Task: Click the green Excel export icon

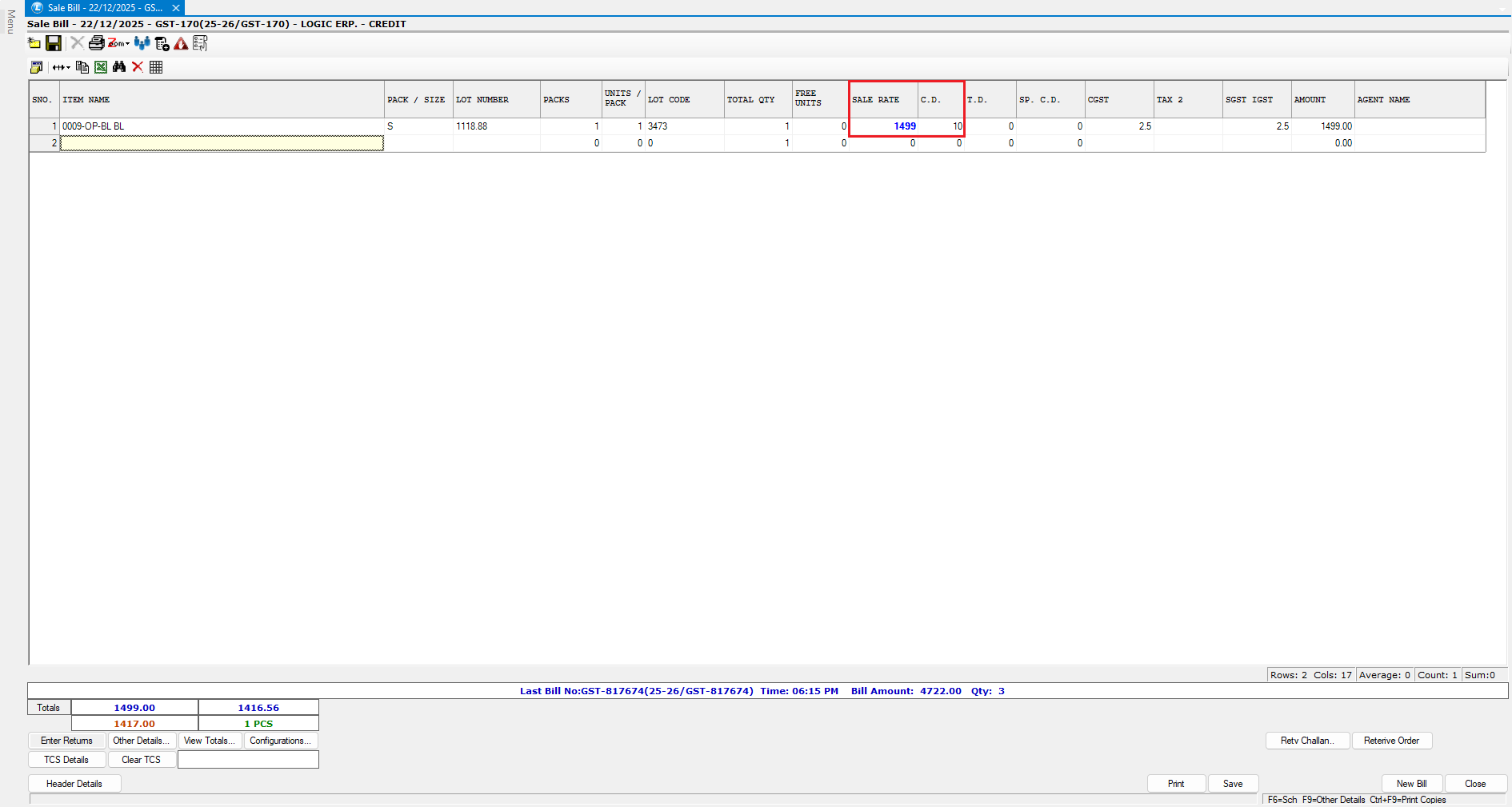Action: (x=101, y=67)
